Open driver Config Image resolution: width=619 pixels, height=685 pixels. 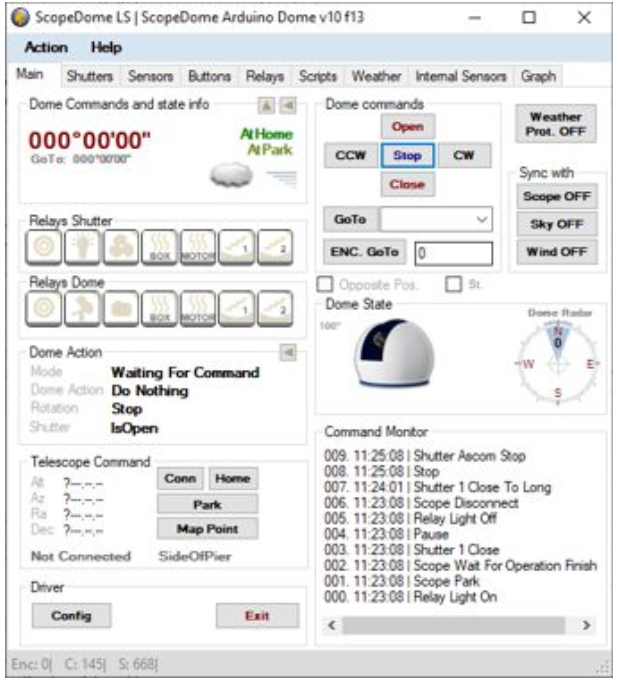[71, 616]
